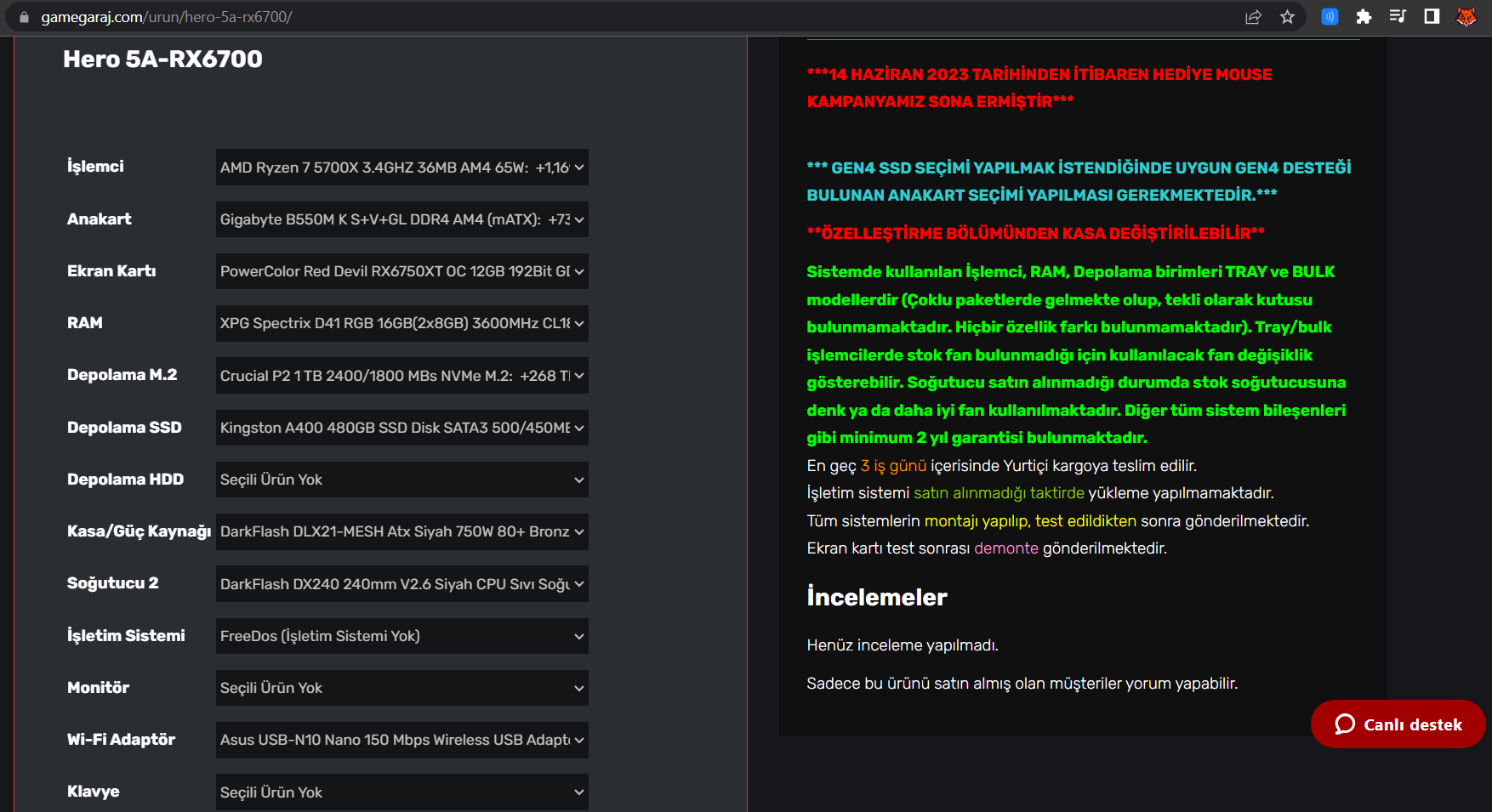The width and height of the screenshot is (1492, 812).
Task: Open the Extensions puzzle piece menu
Action: (x=1364, y=17)
